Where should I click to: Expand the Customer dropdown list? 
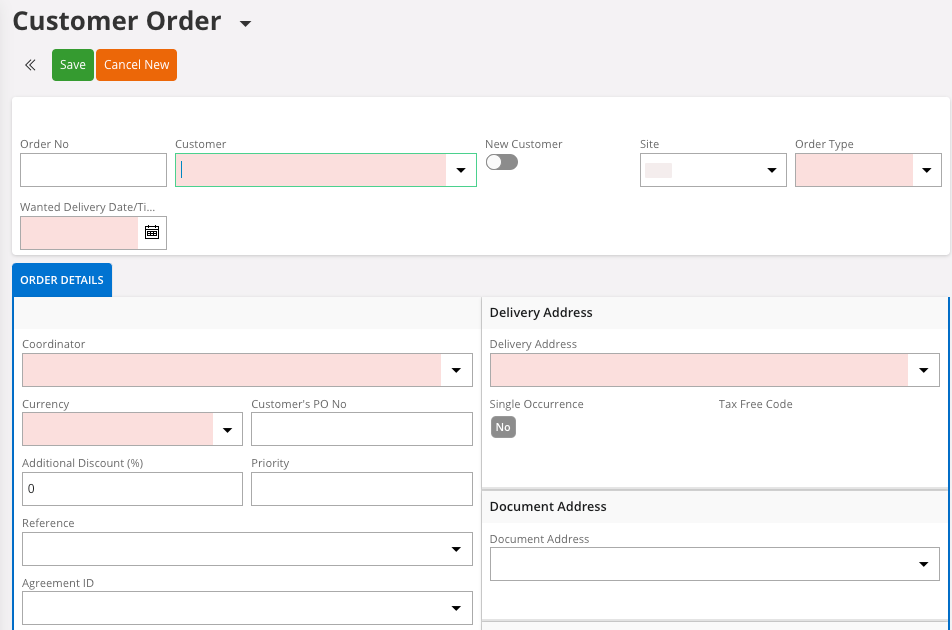461,170
